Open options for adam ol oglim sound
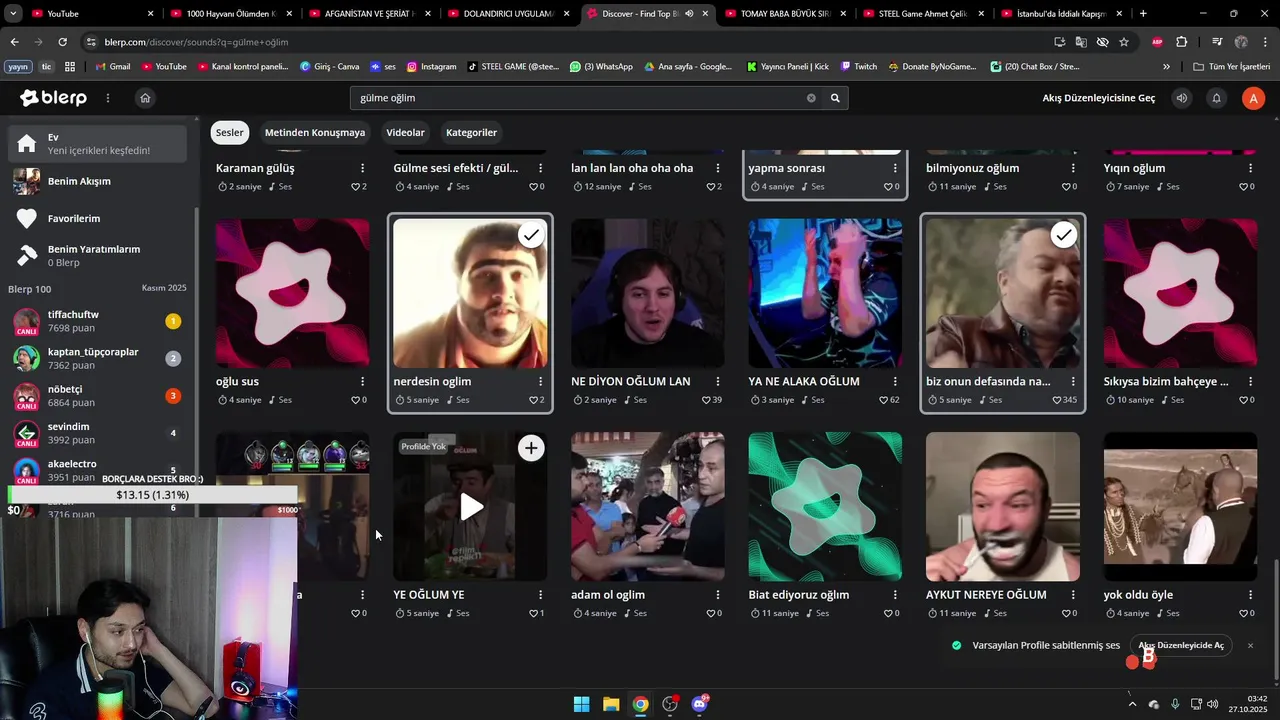The image size is (1280, 720). (717, 594)
